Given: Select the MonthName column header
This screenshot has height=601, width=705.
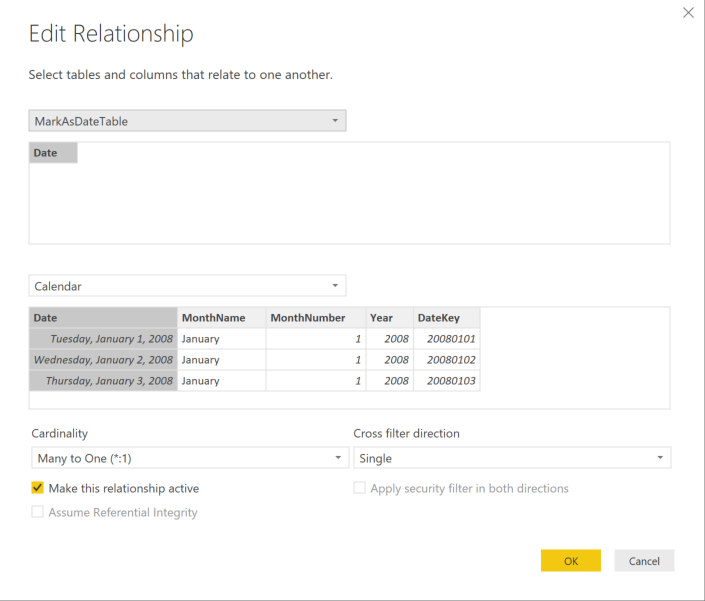Looking at the screenshot, I should 222,318.
